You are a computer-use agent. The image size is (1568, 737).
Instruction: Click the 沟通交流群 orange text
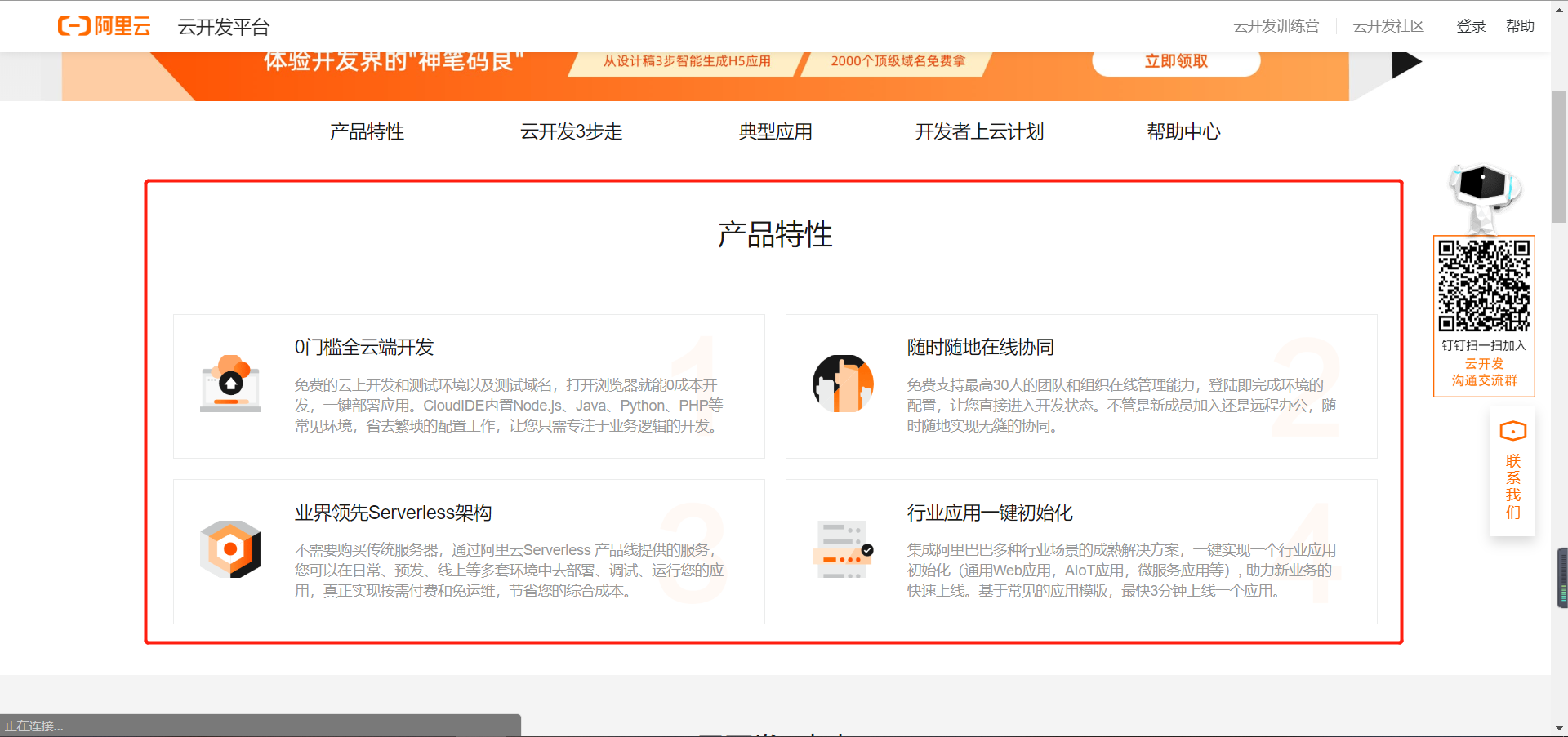[1484, 380]
